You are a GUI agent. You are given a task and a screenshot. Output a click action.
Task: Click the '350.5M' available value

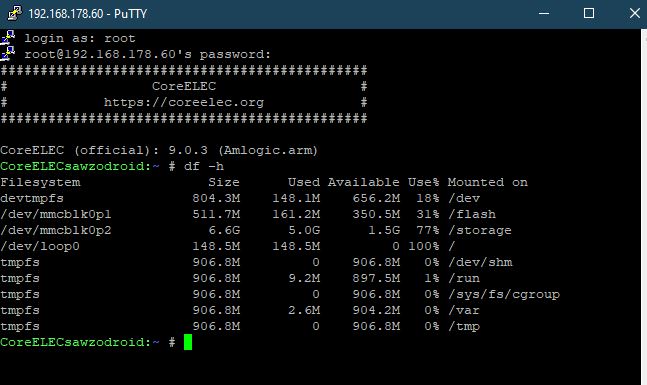point(376,215)
